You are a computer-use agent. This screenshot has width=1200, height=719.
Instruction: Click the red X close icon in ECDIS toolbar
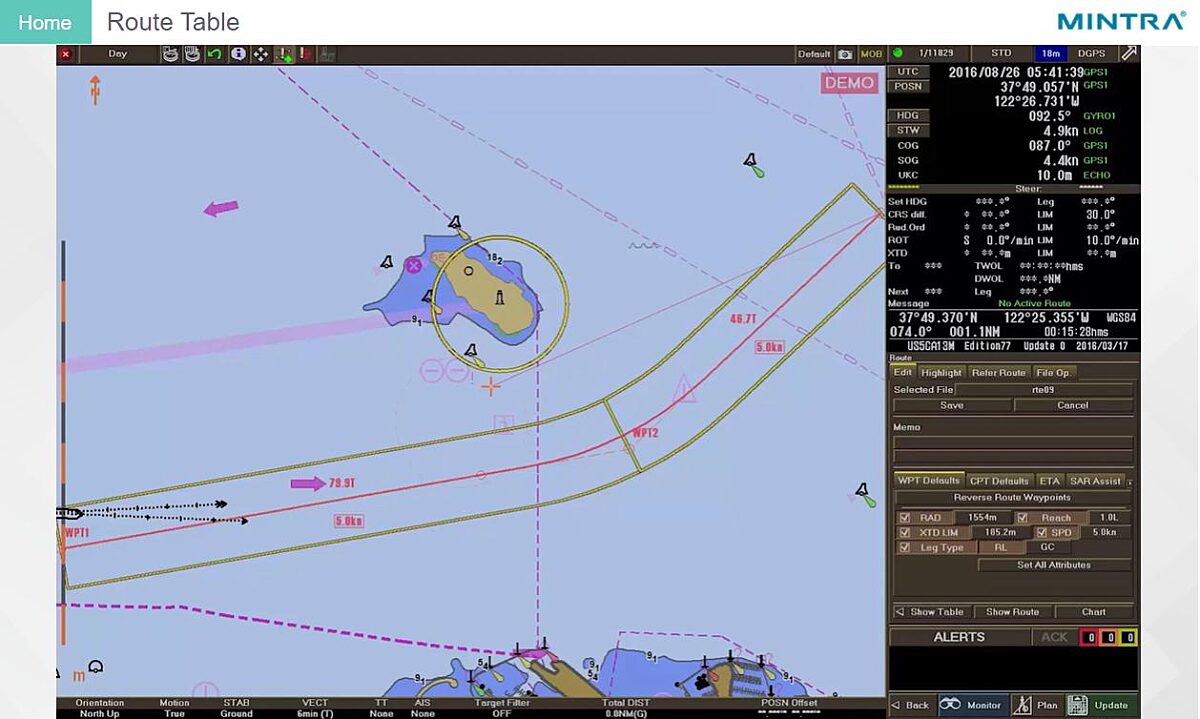point(66,54)
